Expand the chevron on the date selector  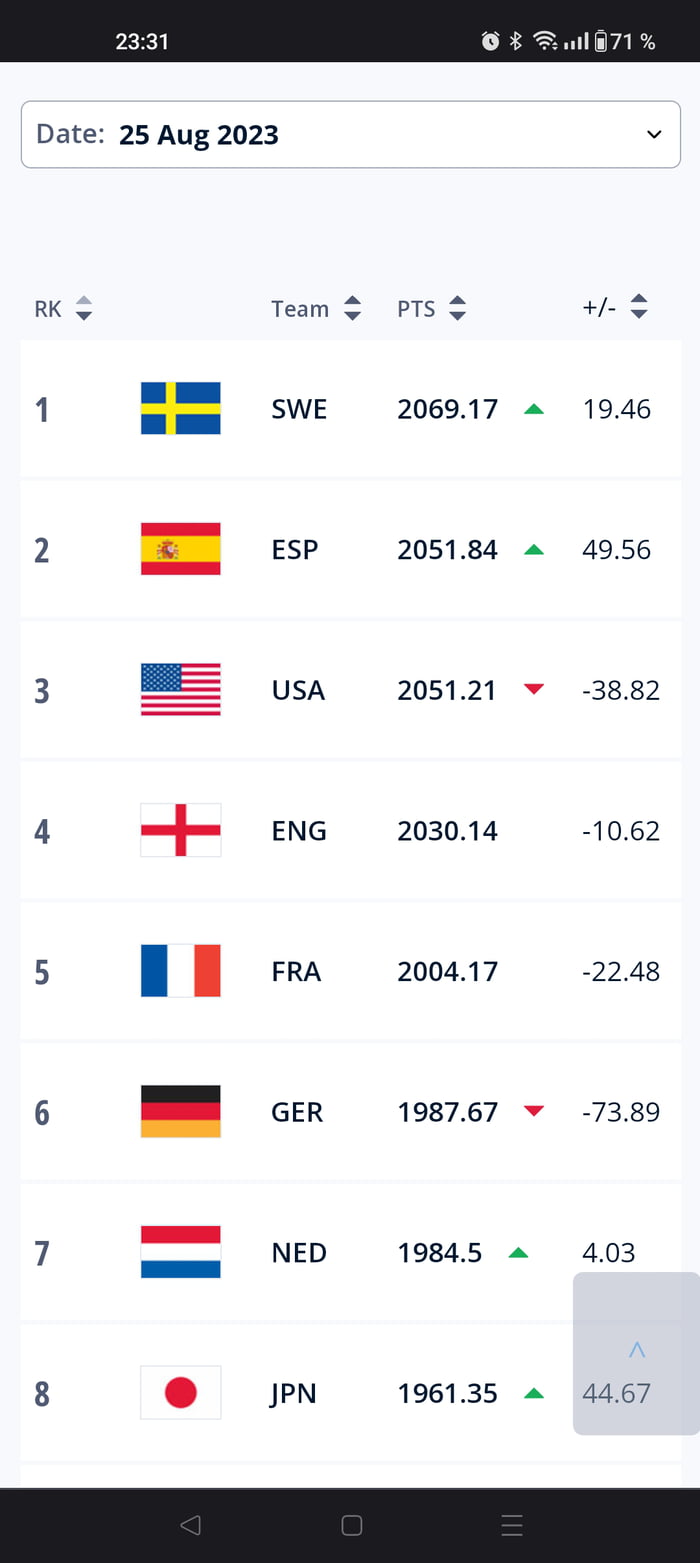(x=654, y=133)
